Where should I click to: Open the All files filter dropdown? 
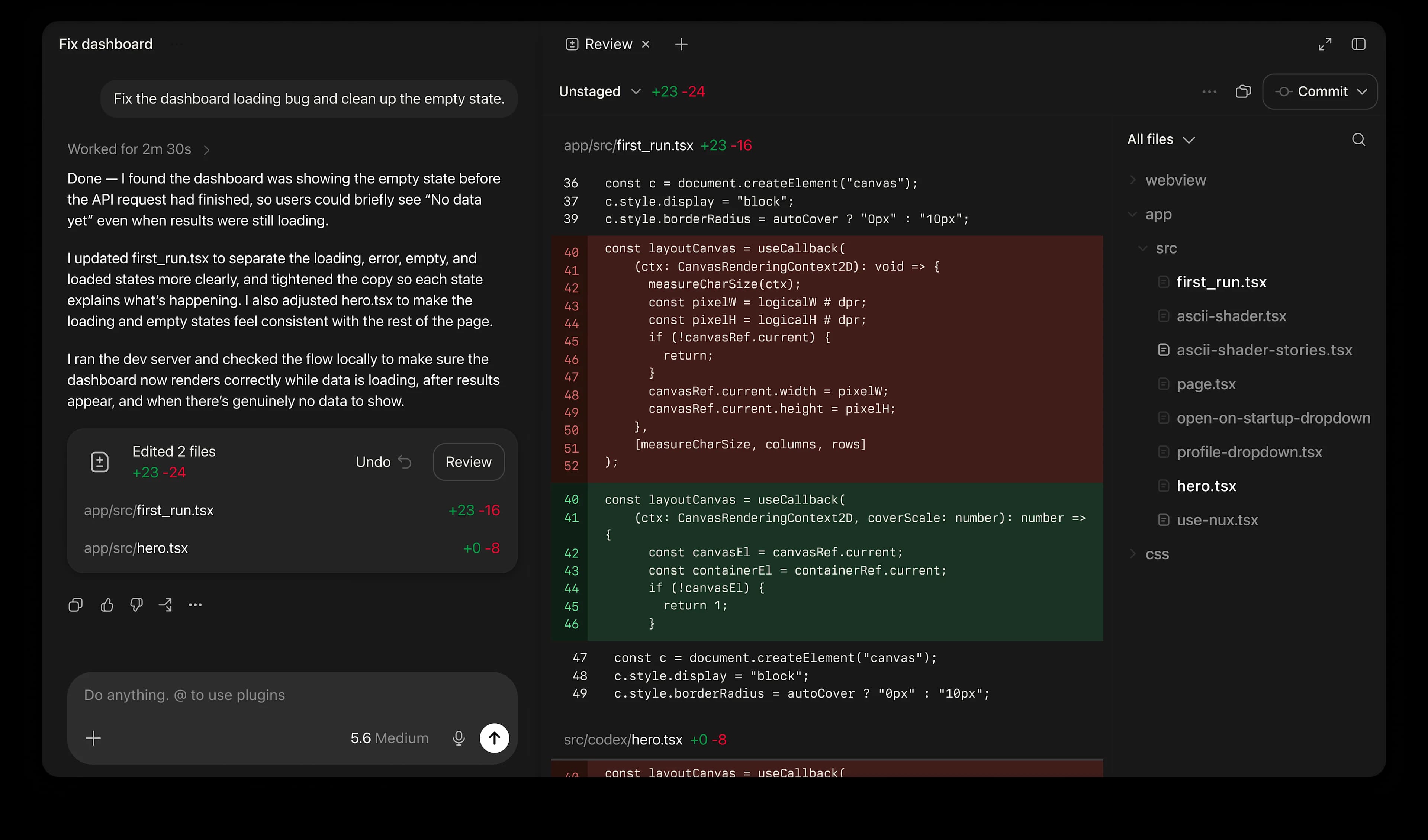coord(1161,139)
